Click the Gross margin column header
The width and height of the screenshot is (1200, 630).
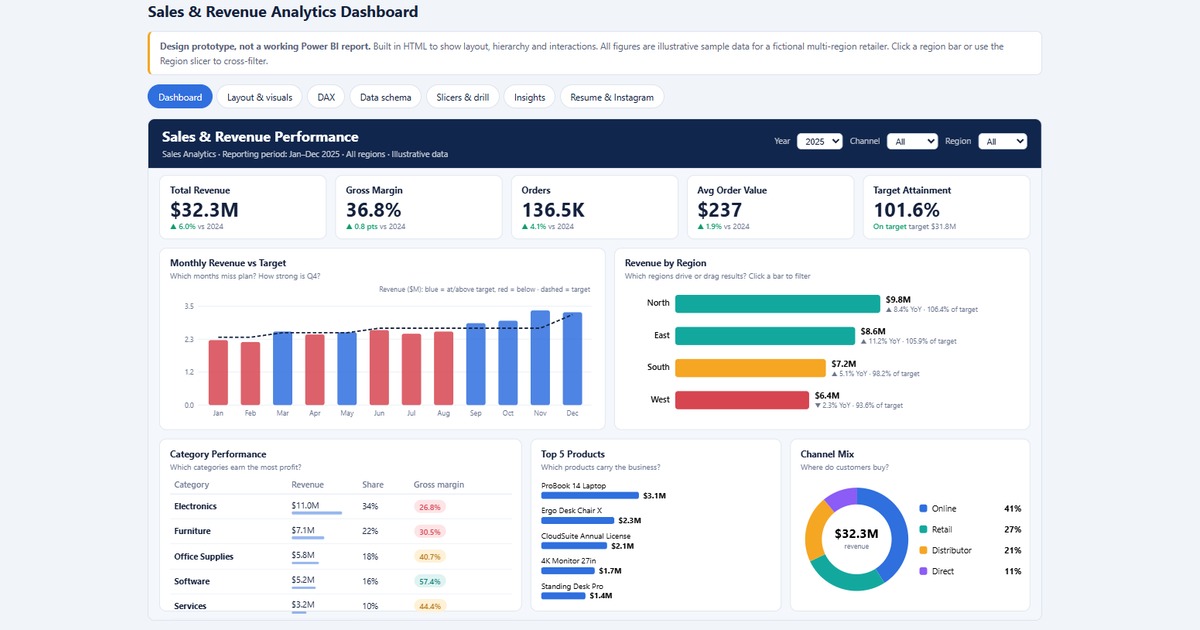point(439,485)
